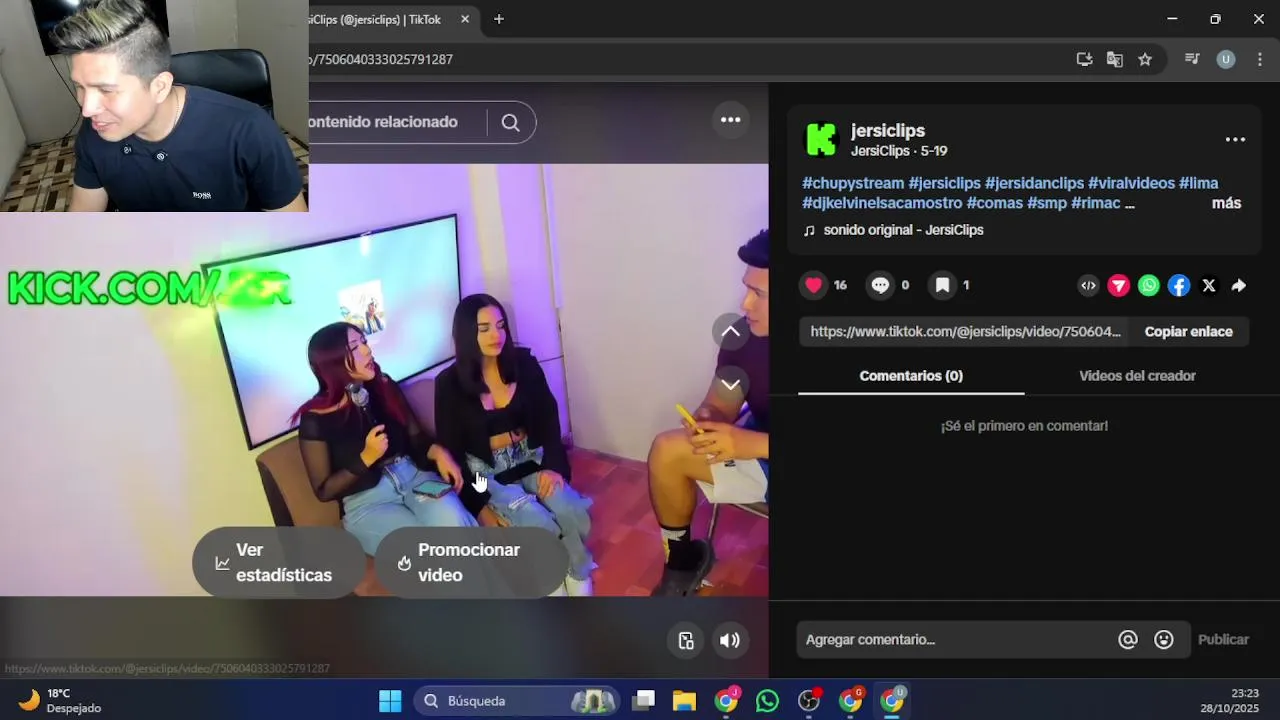This screenshot has height=720, width=1280.
Task: Open the #rimac hashtag
Action: coord(1096,203)
